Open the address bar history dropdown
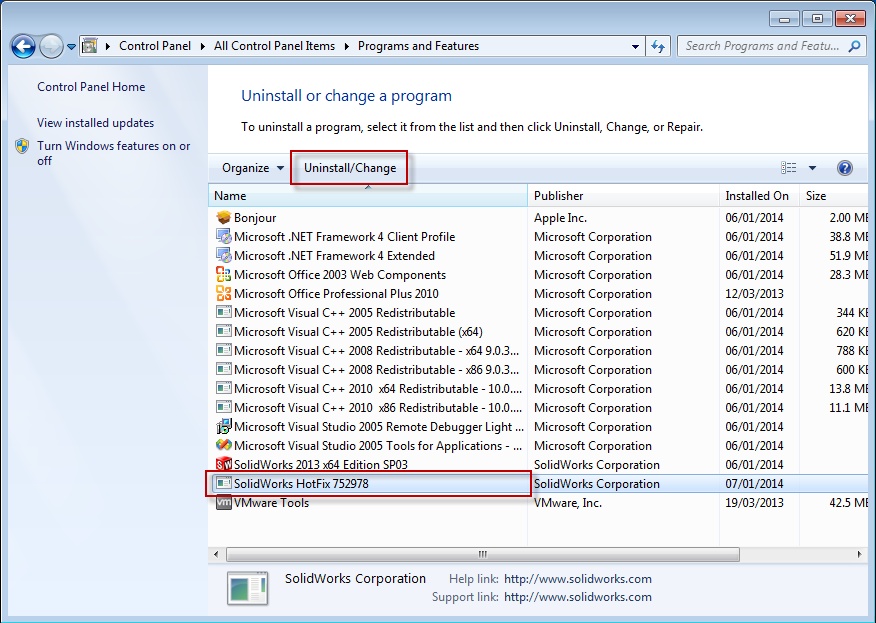Screen dimensions: 876x623 pos(635,47)
